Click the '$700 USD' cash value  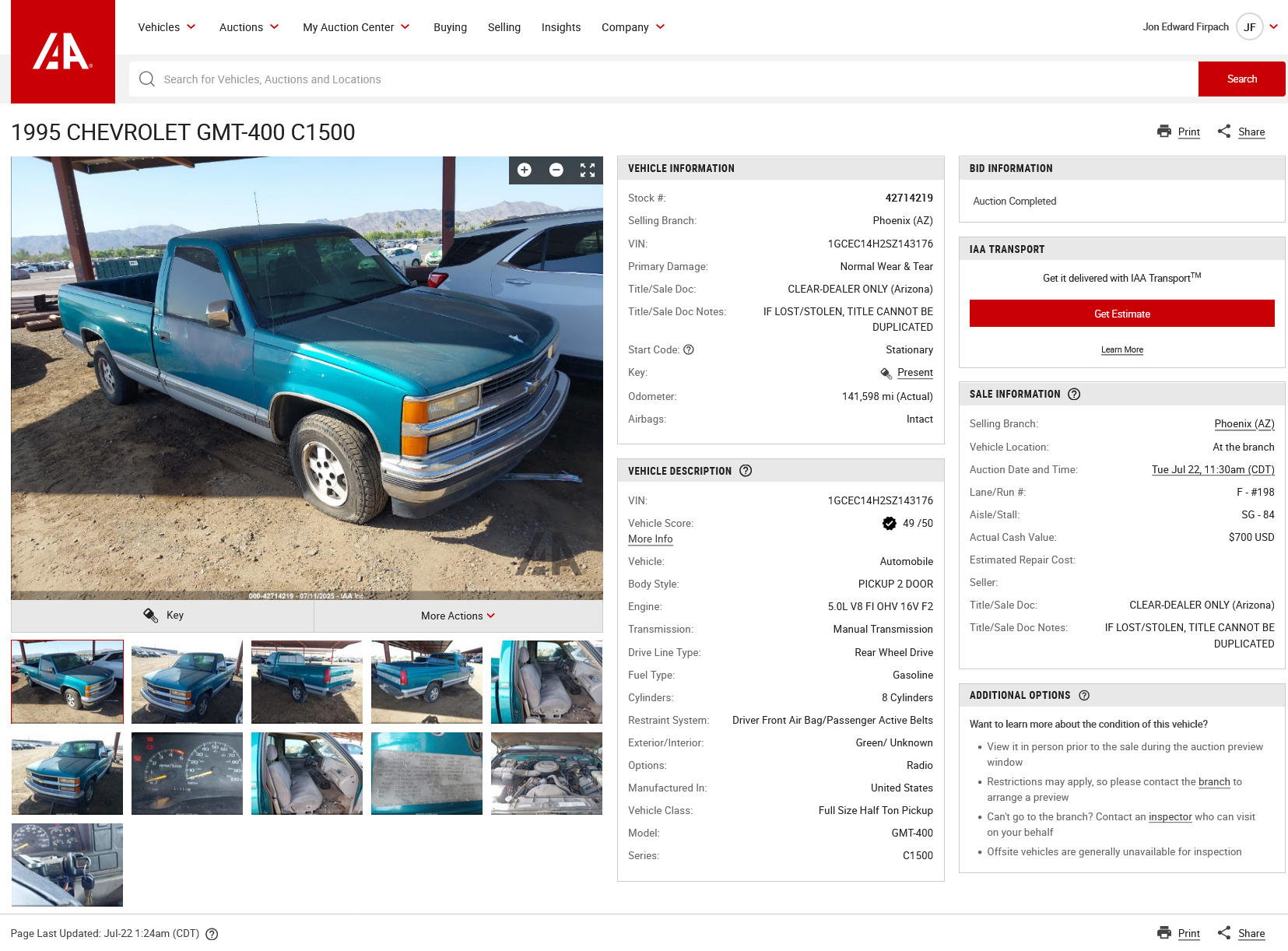[x=1251, y=537]
